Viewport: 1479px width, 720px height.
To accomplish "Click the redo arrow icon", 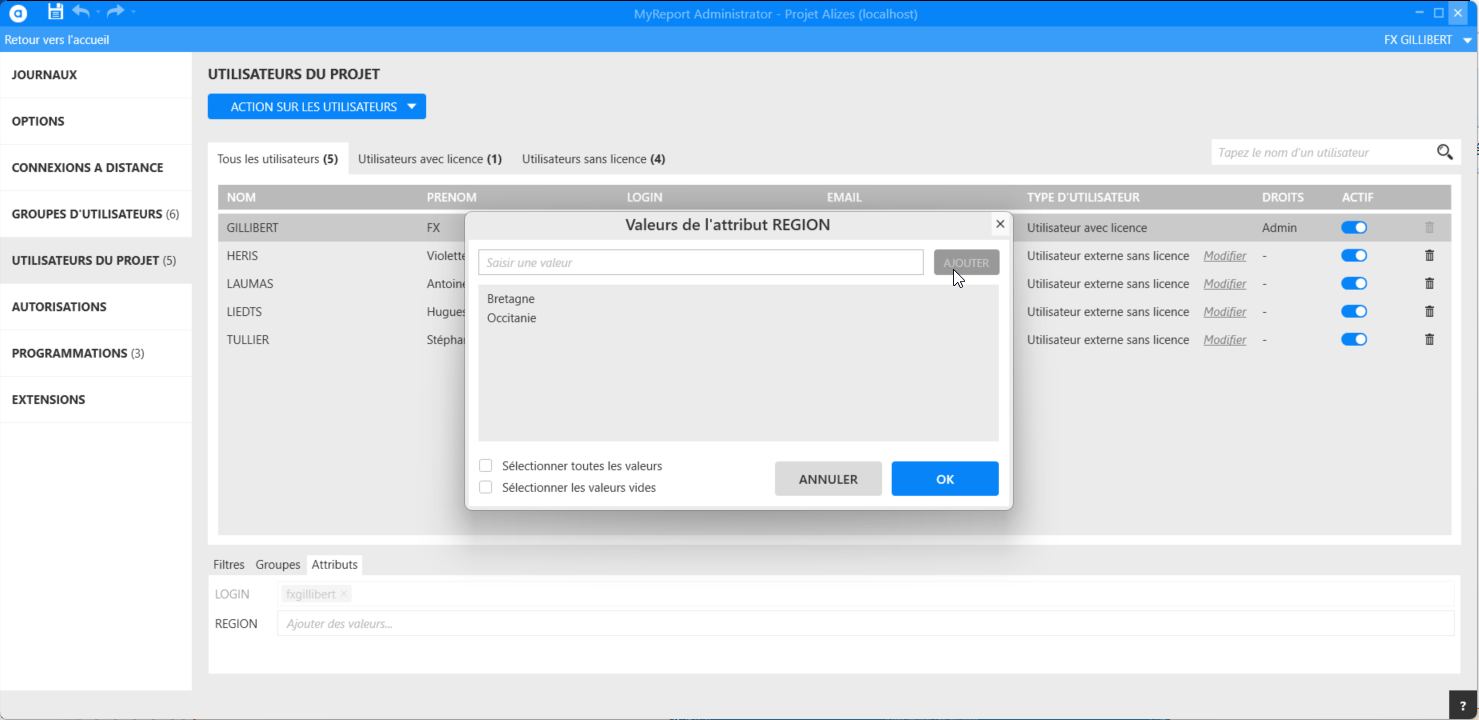I will [115, 12].
